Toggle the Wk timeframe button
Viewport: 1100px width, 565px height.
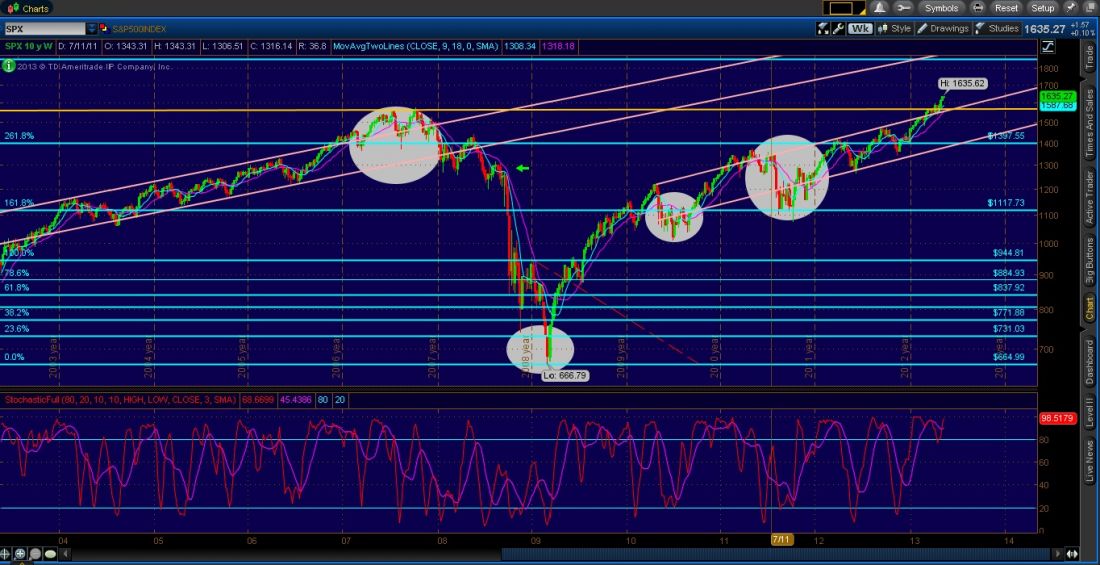pos(859,29)
